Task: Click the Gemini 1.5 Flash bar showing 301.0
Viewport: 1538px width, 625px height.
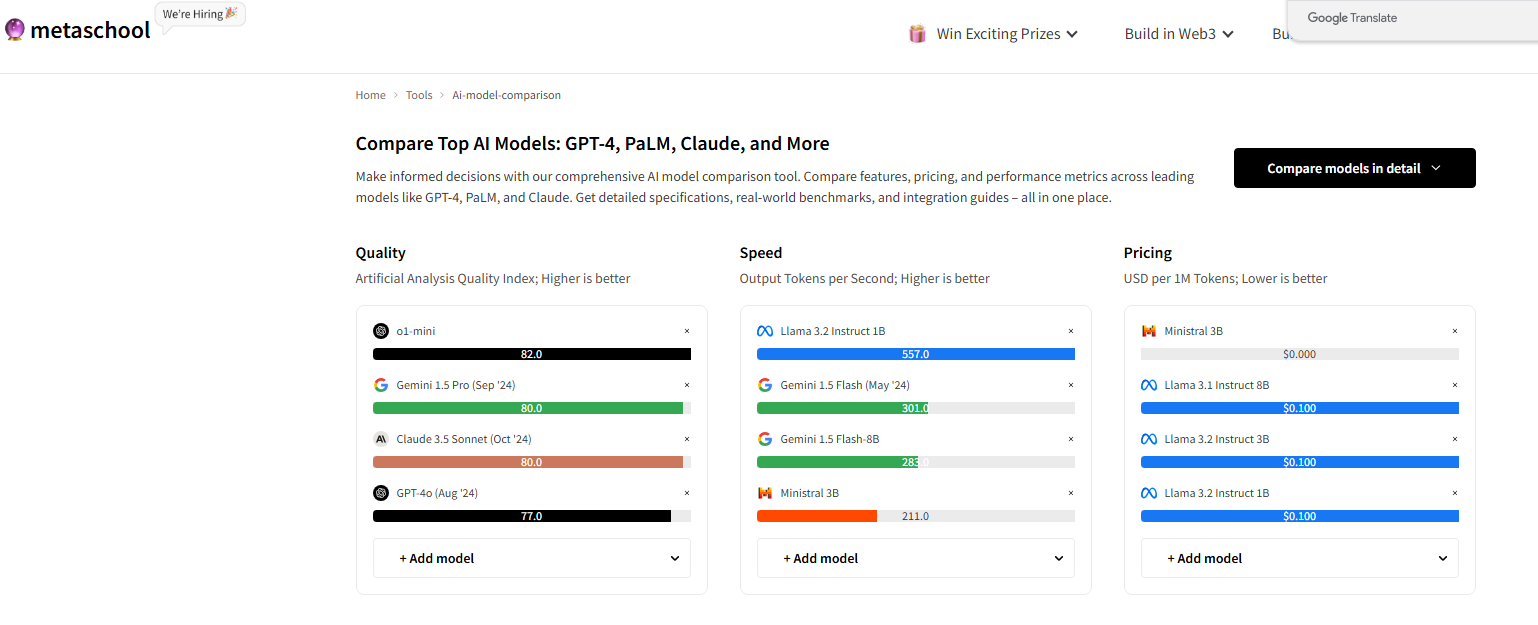Action: (x=843, y=408)
